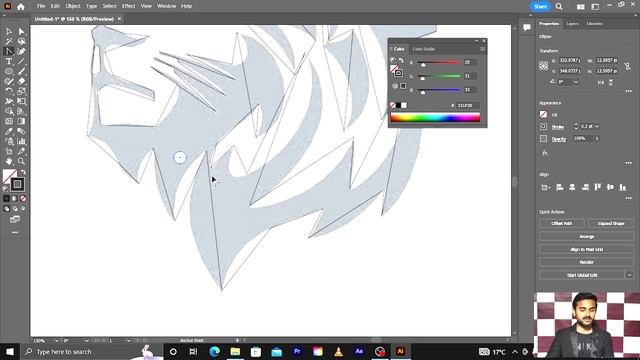Open the Effect menu

(129, 6)
